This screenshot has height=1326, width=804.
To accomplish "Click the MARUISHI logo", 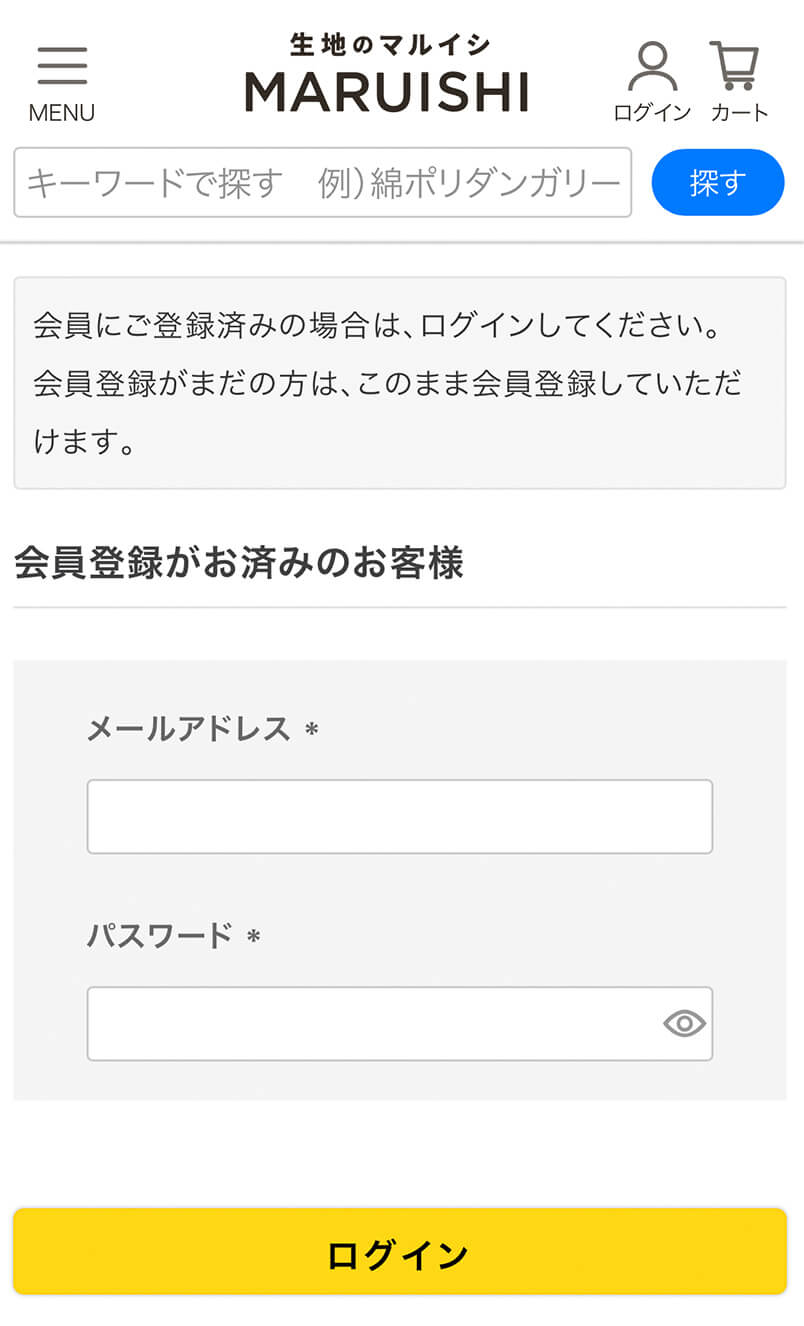I will pyautogui.click(x=387, y=91).
